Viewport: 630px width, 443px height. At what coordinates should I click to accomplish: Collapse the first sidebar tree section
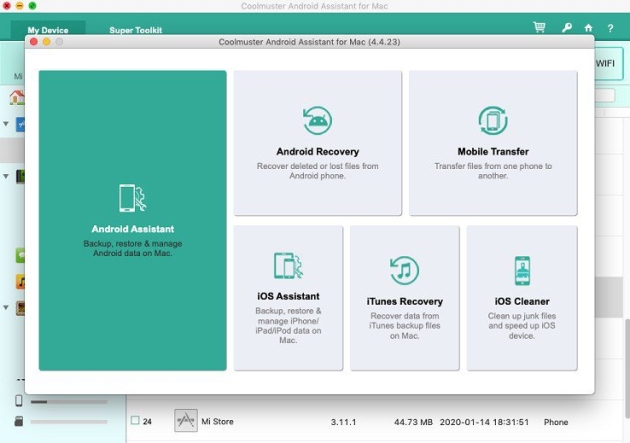[6, 124]
